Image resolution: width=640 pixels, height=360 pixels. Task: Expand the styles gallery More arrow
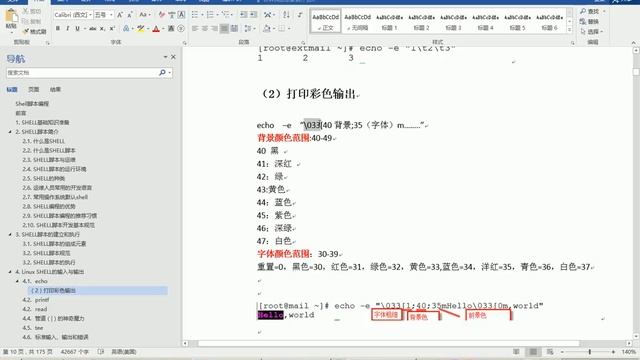pos(570,29)
